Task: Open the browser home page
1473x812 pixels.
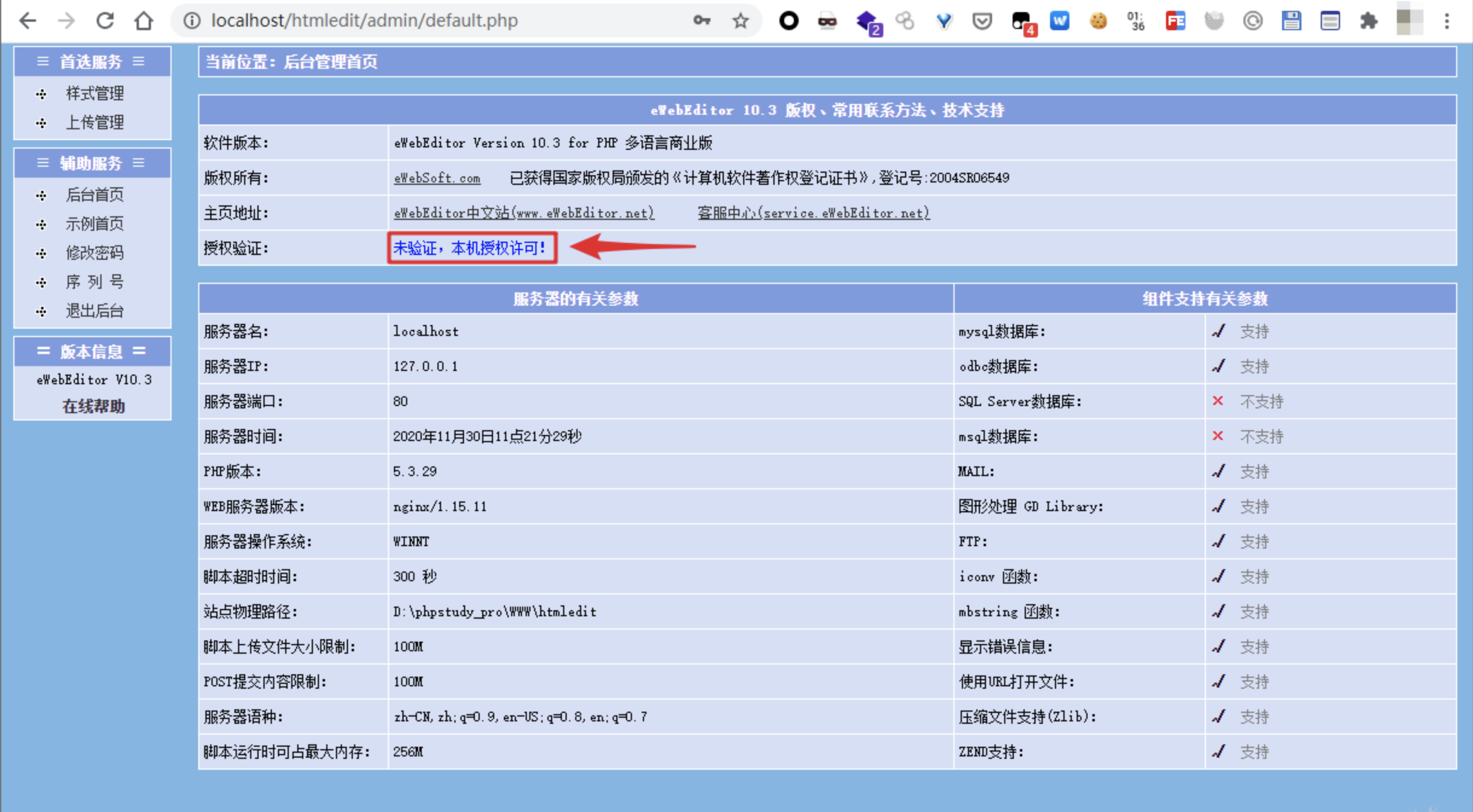Action: [144, 21]
